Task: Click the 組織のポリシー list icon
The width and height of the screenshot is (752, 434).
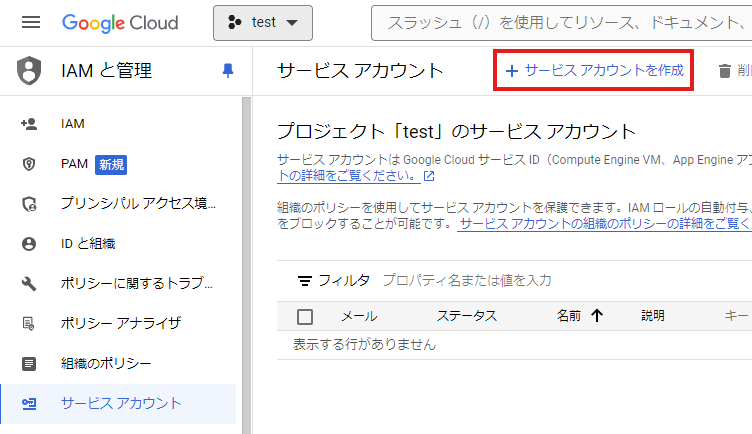Action: [29, 364]
